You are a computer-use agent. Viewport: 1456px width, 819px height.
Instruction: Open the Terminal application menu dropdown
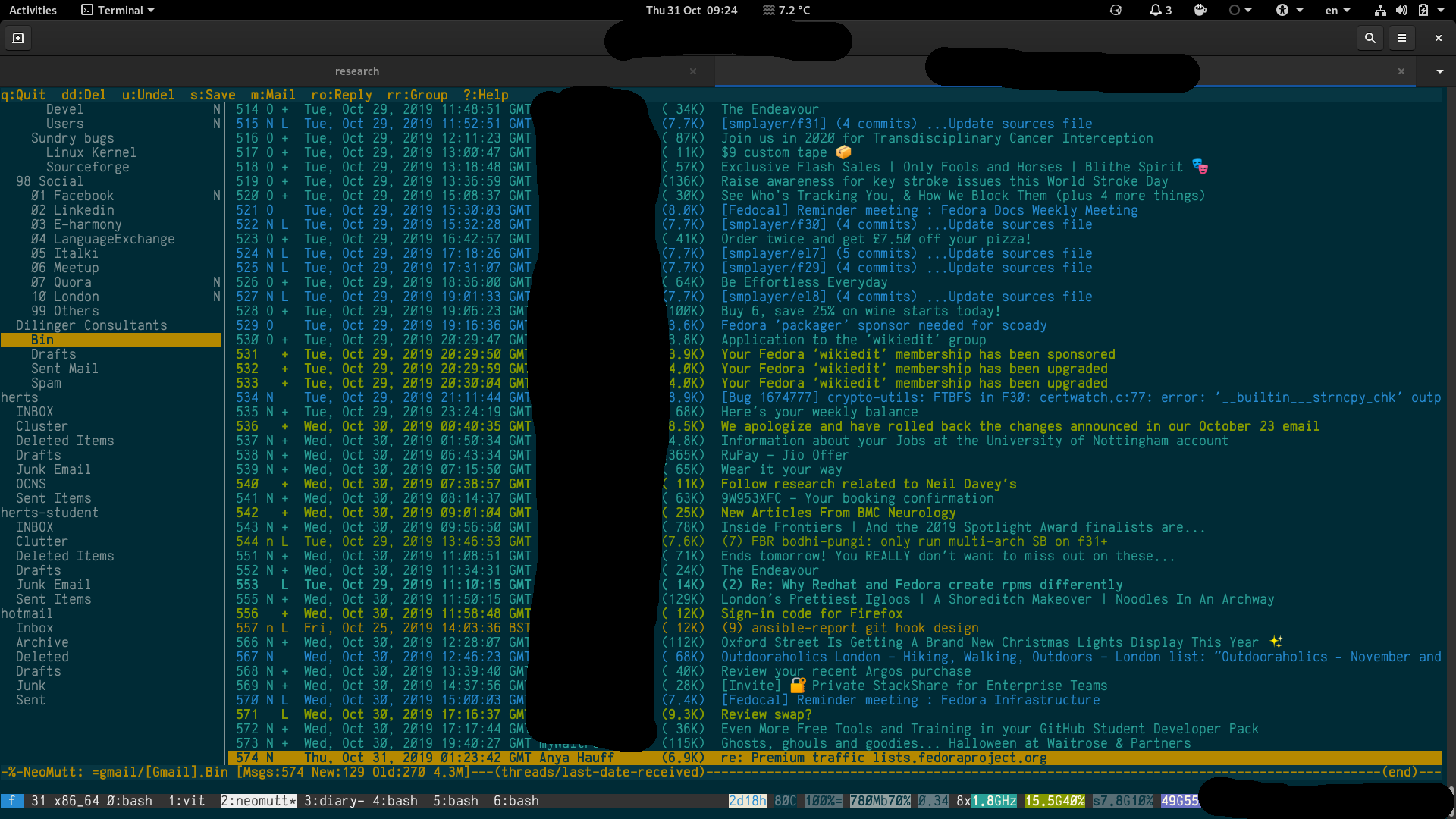(x=117, y=10)
